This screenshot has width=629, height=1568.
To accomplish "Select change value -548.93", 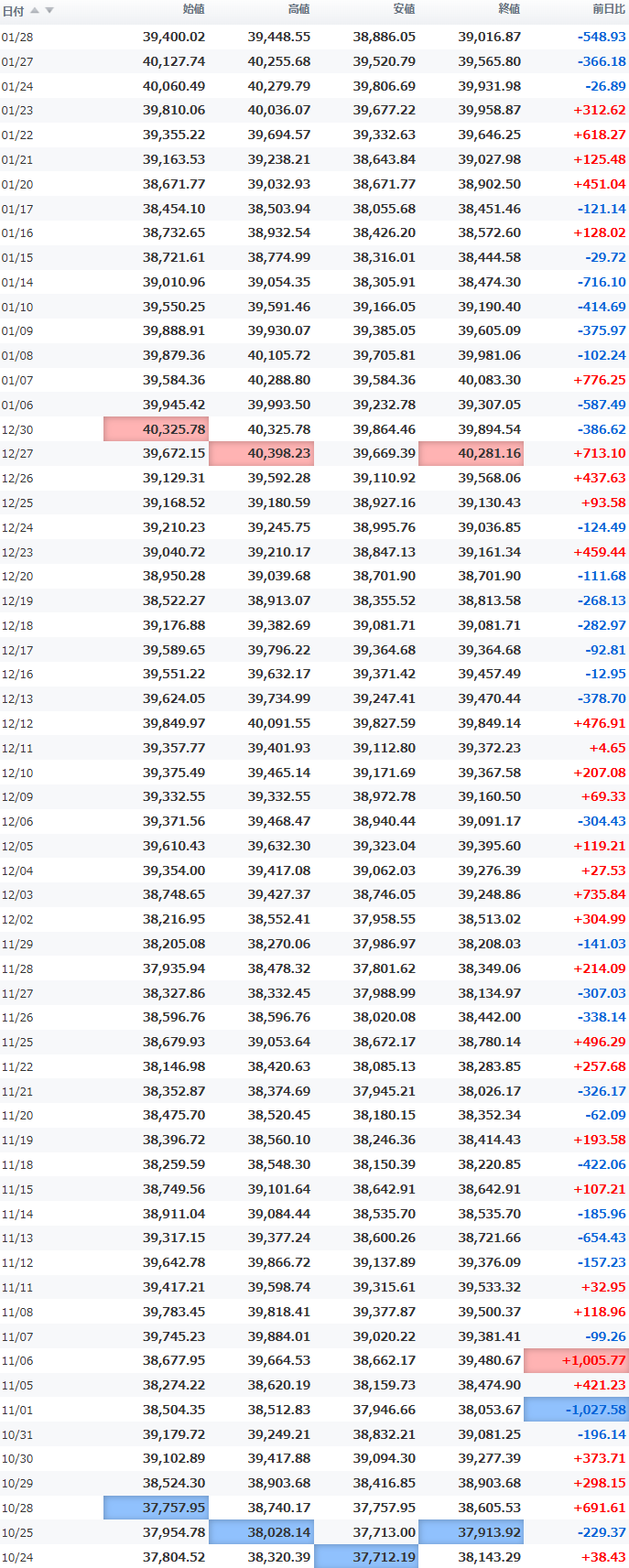I will pos(602,37).
